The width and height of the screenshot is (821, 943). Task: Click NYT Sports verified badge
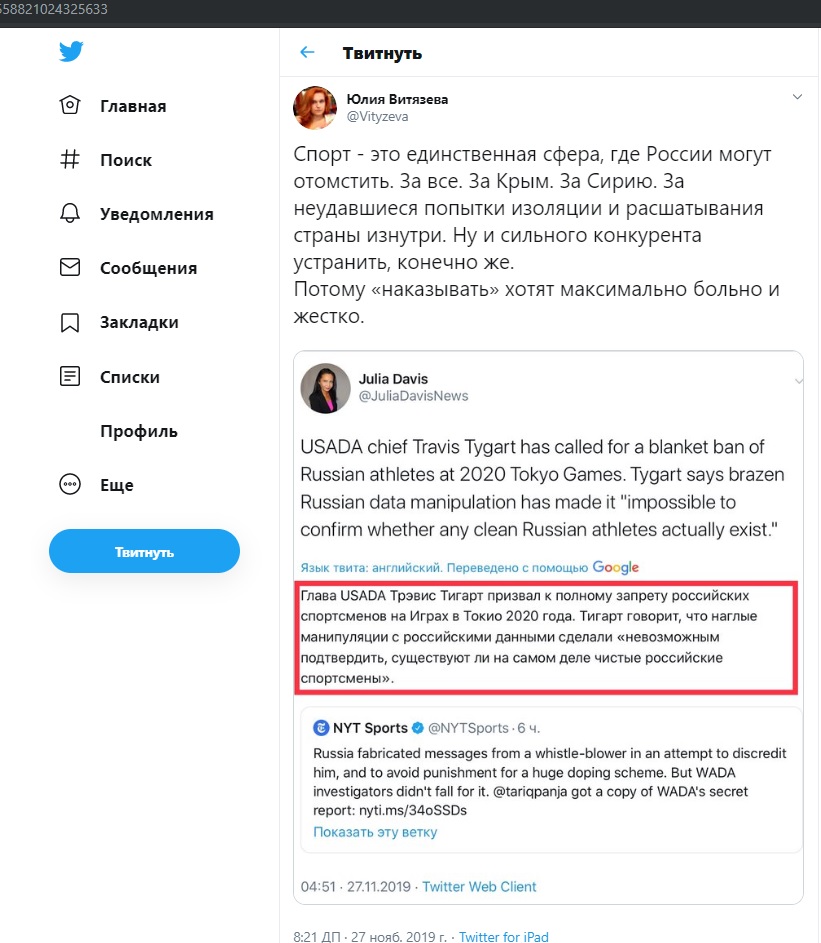click(417, 728)
